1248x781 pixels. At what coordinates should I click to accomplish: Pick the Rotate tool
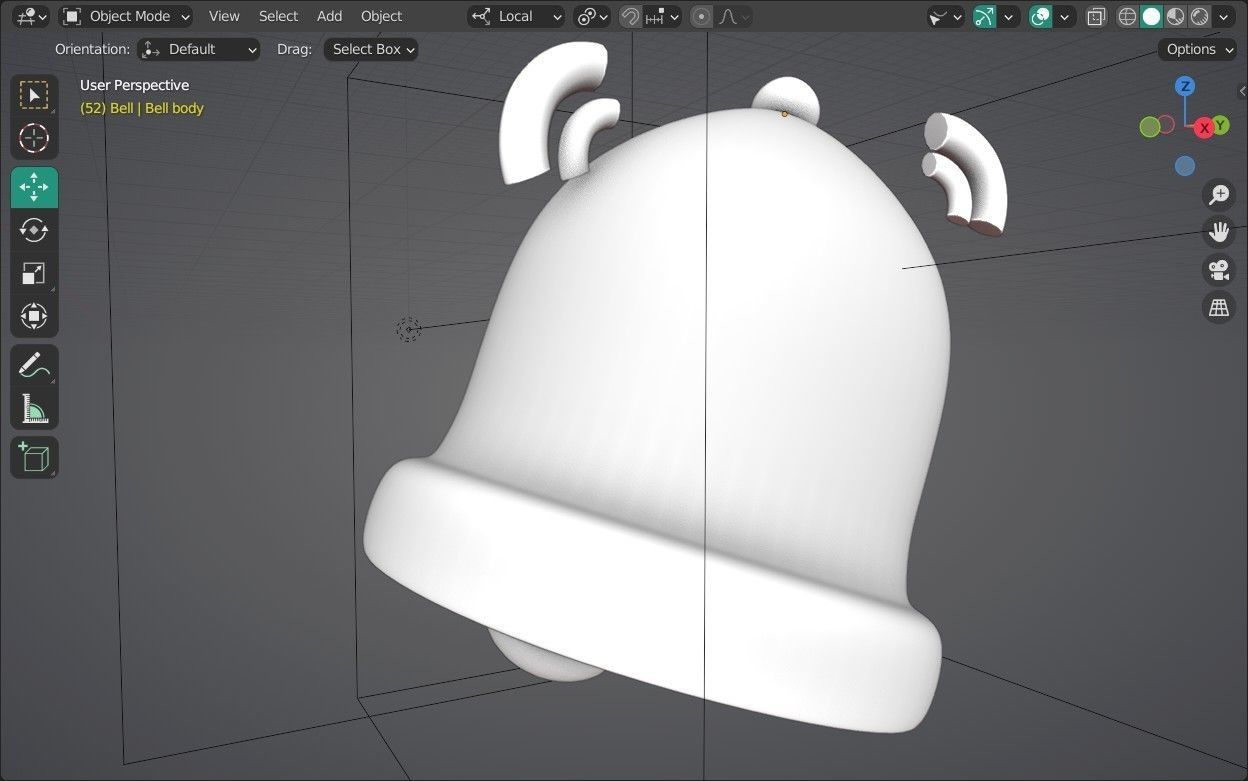[x=34, y=230]
